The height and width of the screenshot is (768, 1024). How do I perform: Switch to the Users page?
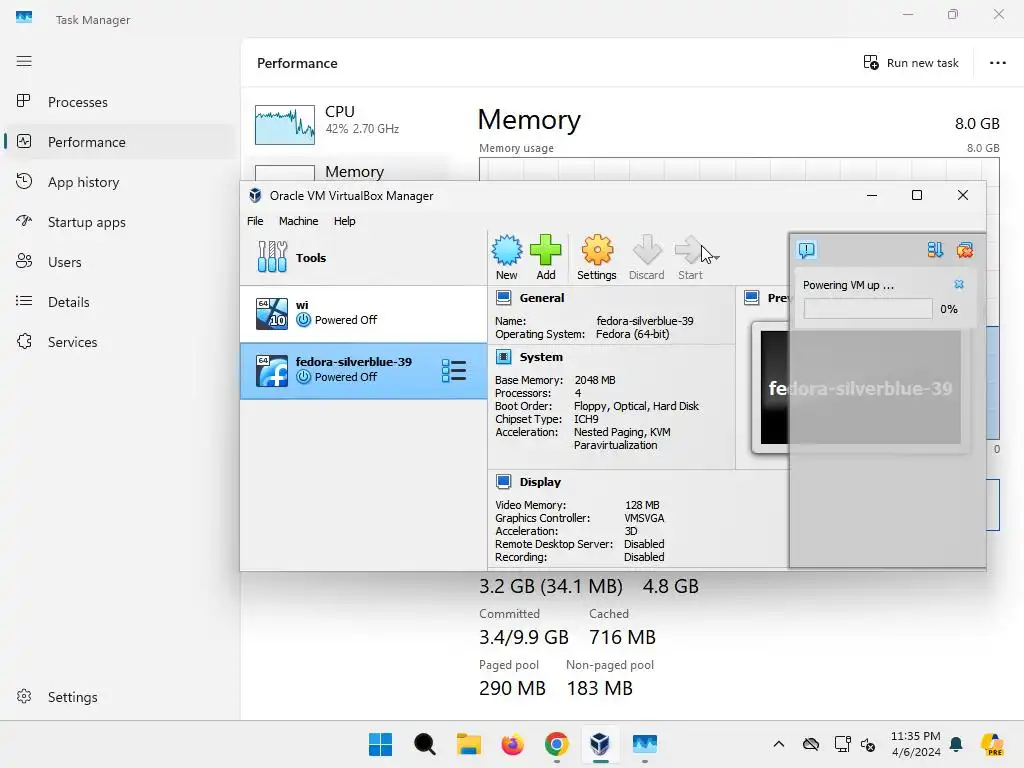coord(65,262)
